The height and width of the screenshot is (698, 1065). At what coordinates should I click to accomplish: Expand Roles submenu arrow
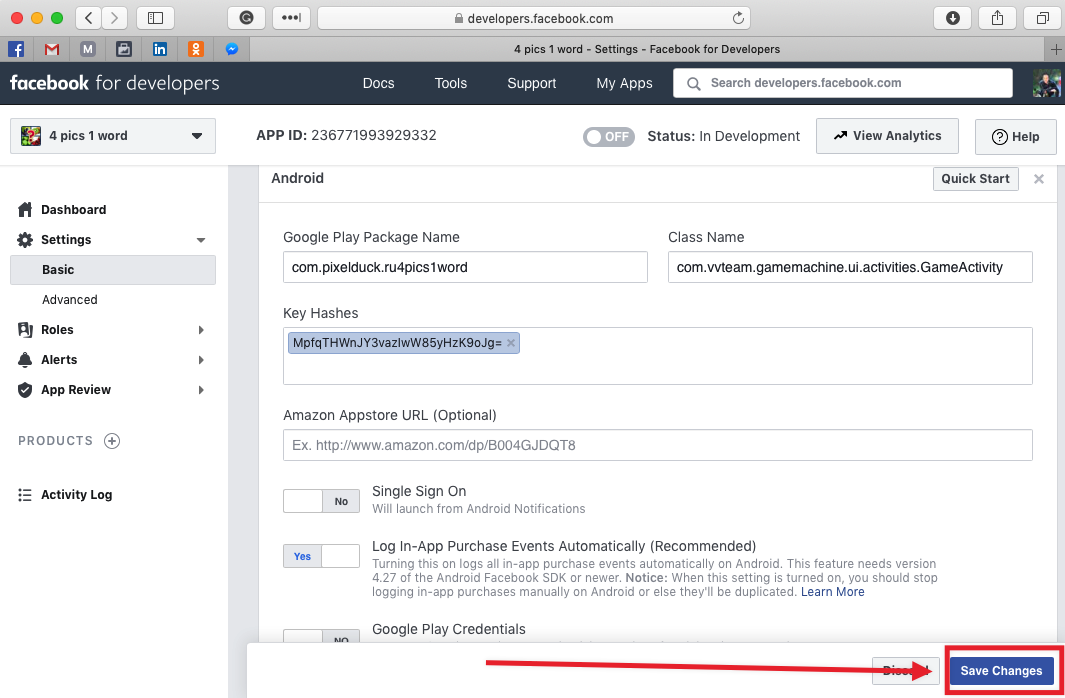[x=201, y=330]
